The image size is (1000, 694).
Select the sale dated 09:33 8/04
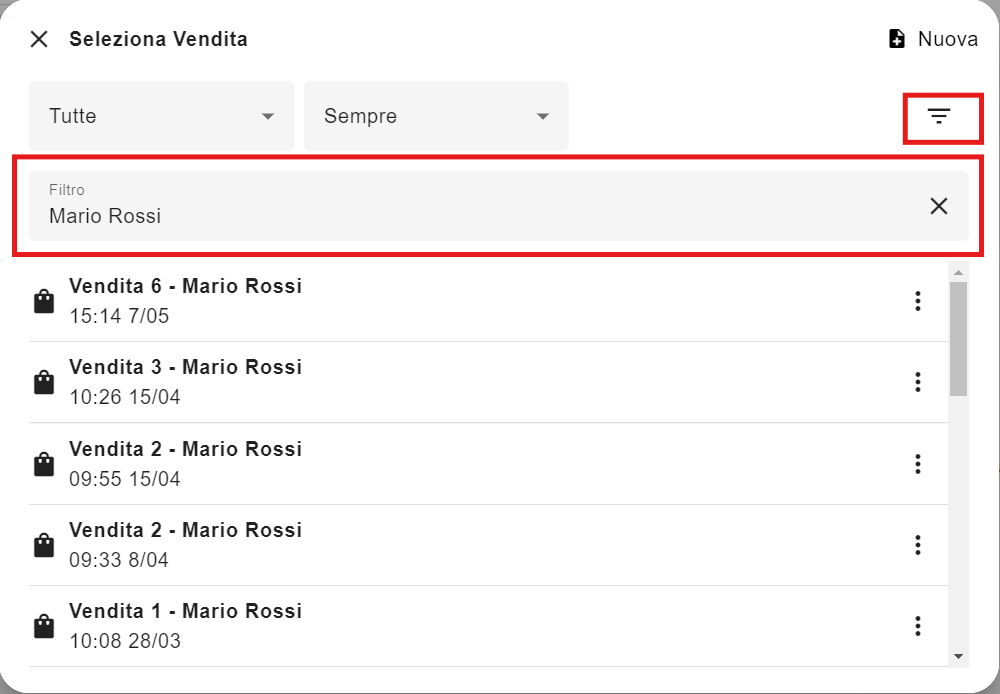pyautogui.click(x=488, y=545)
